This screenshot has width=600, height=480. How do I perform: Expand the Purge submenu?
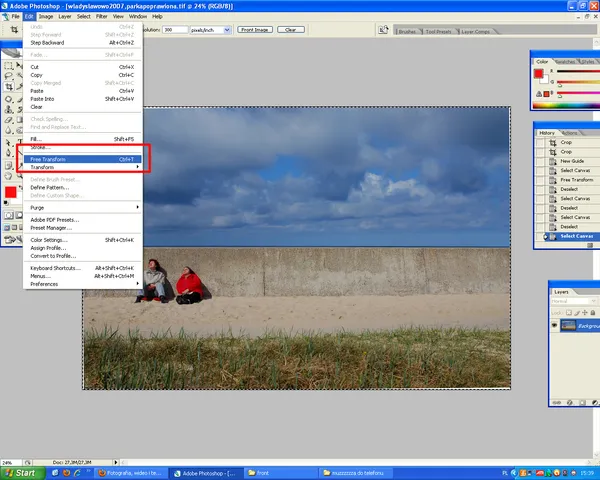[x=82, y=207]
